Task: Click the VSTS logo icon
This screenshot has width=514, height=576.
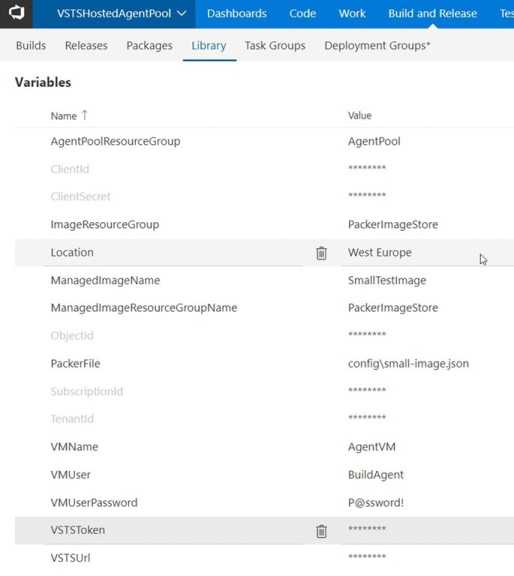Action: (16, 13)
